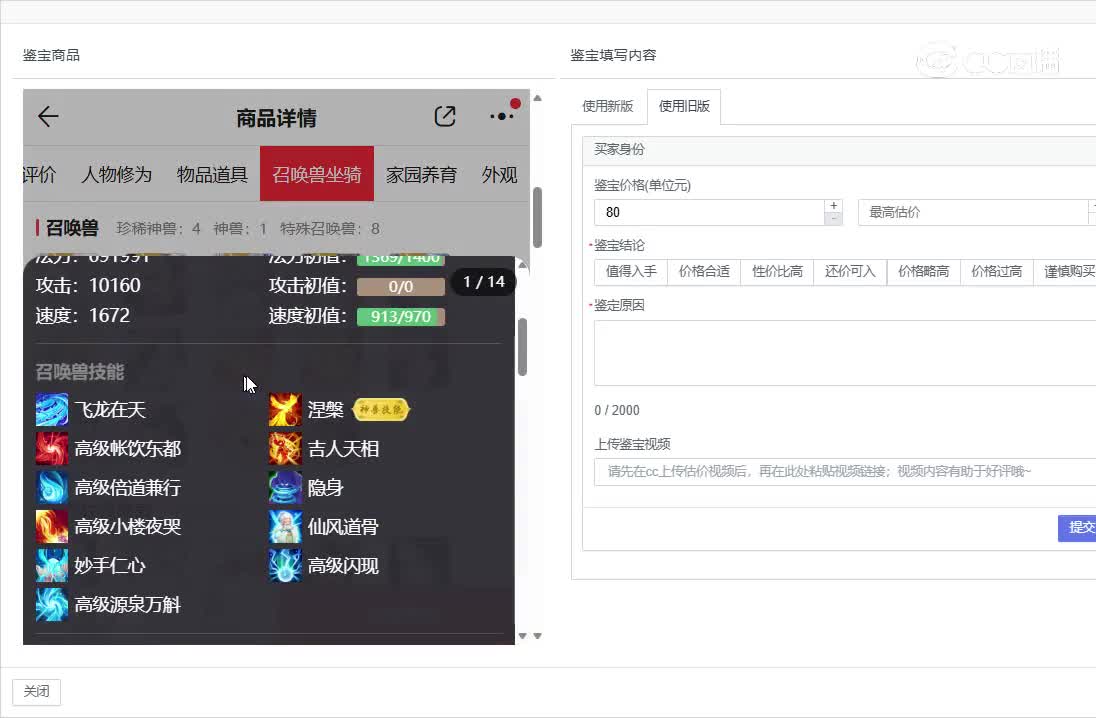This screenshot has width=1096, height=718.
Task: Switch to the 使用新版 tab
Action: (x=607, y=106)
